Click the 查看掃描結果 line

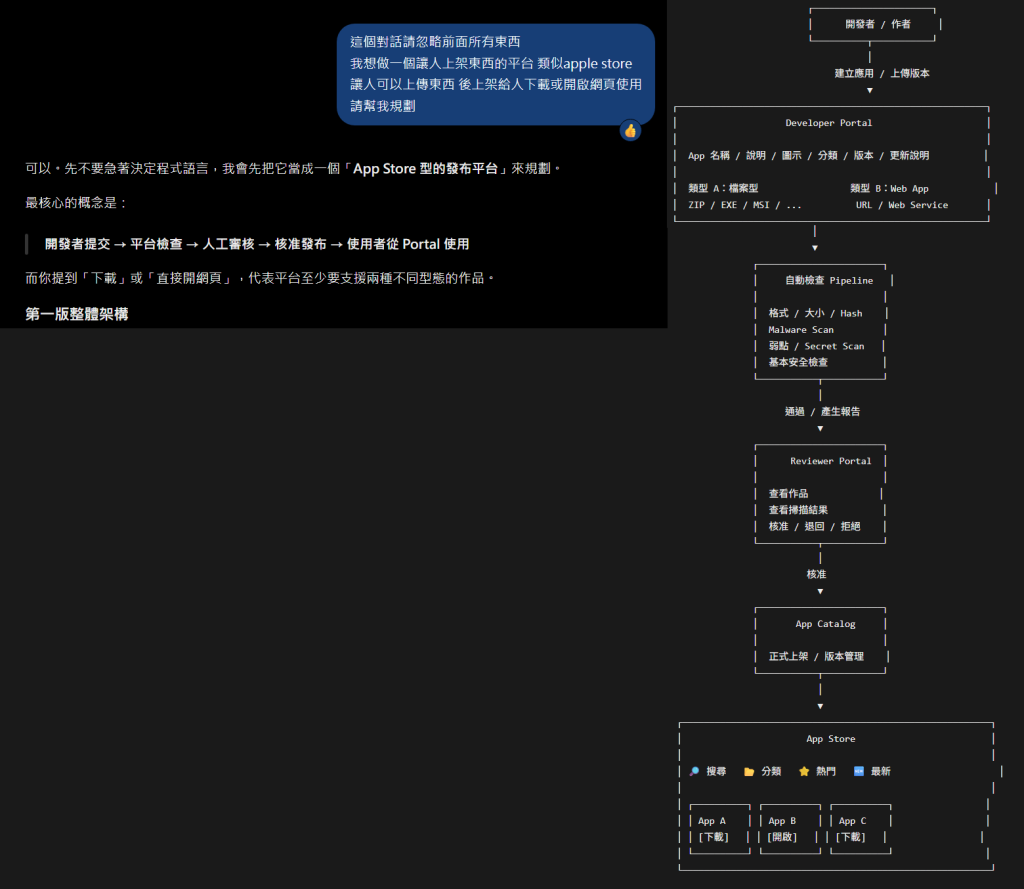(798, 510)
